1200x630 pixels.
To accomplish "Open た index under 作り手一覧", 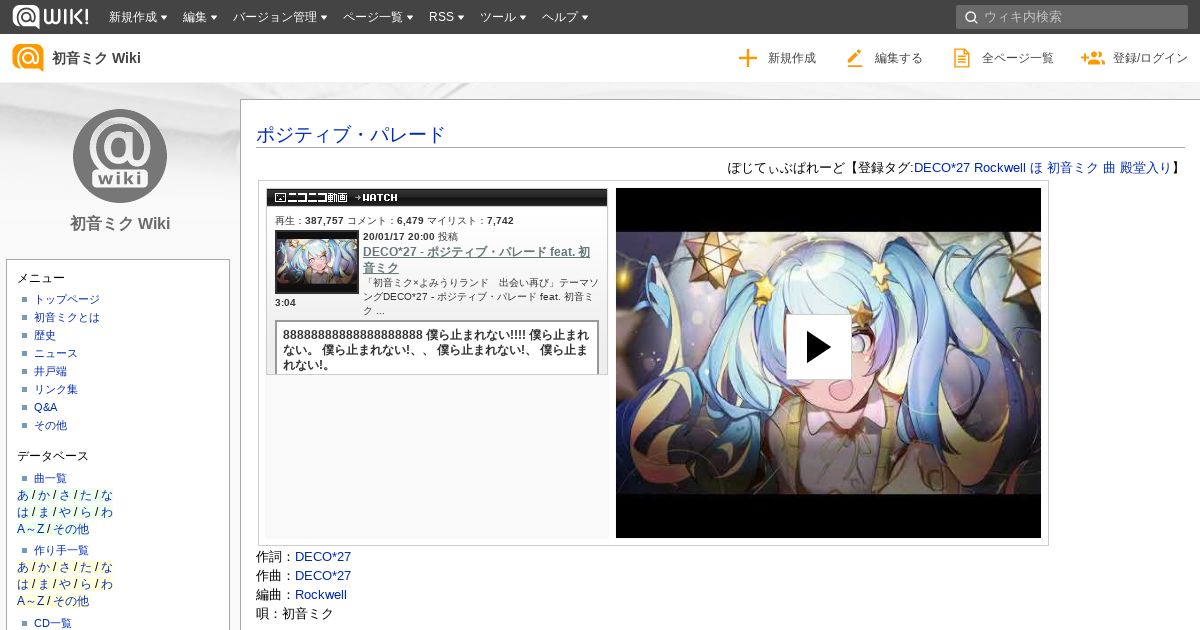I will (x=86, y=567).
